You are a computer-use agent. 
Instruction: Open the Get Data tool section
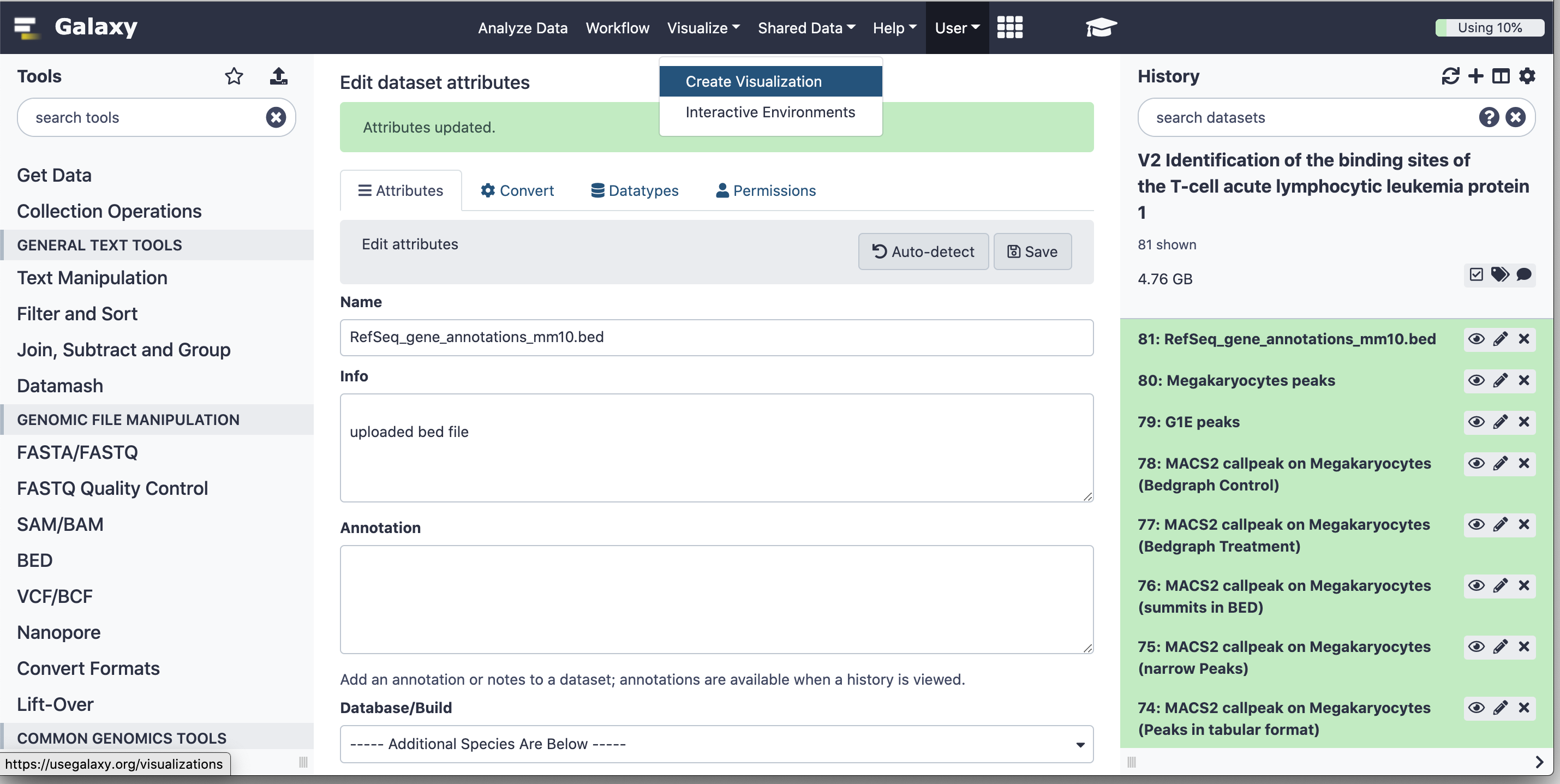coord(55,175)
